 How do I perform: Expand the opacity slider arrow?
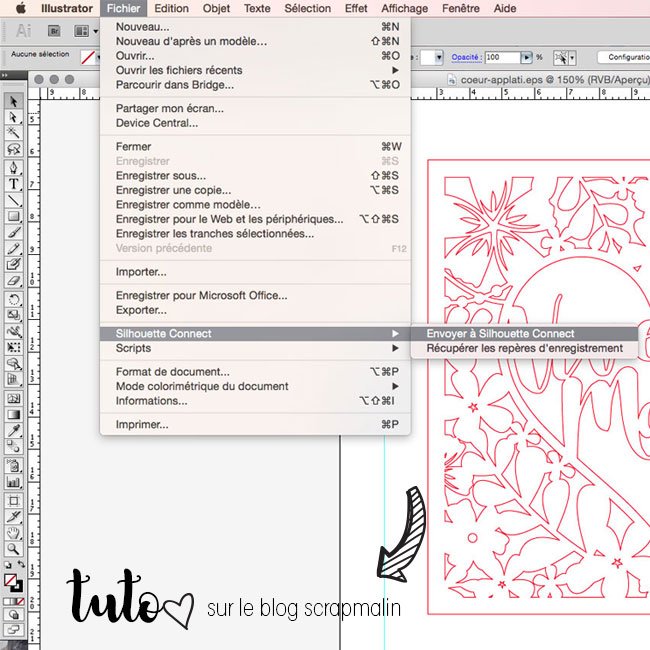(526, 57)
